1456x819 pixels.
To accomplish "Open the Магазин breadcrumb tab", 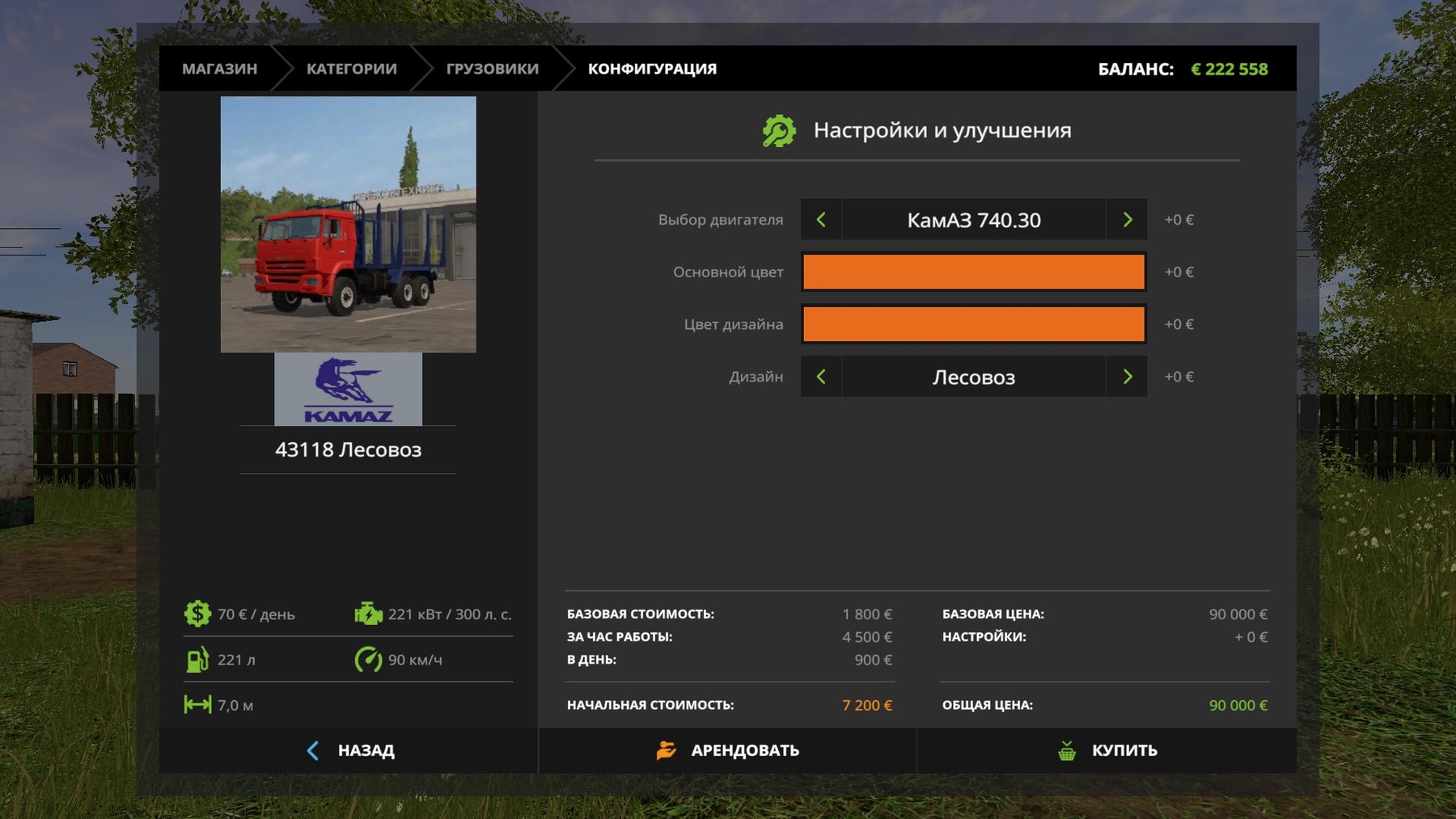I will 219,69.
